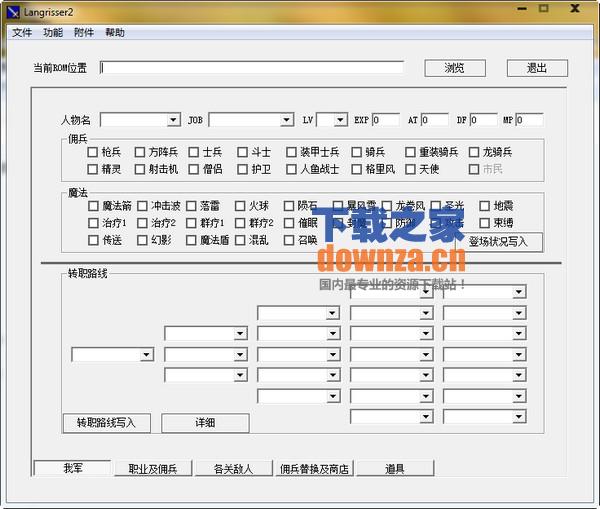The width and height of the screenshot is (600, 509).
Task: Tick the 地震 checkbox
Action: pyautogui.click(x=484, y=206)
